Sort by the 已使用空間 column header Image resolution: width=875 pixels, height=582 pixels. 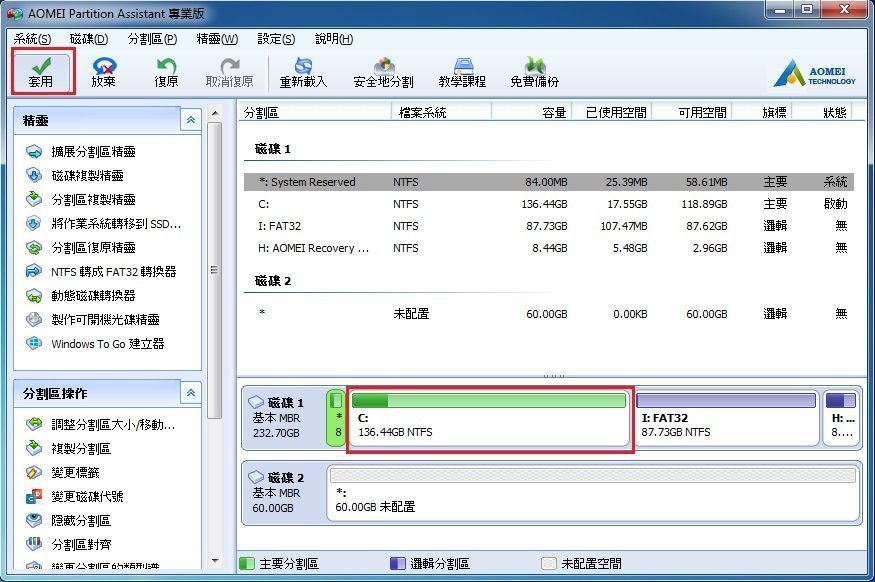coord(611,112)
